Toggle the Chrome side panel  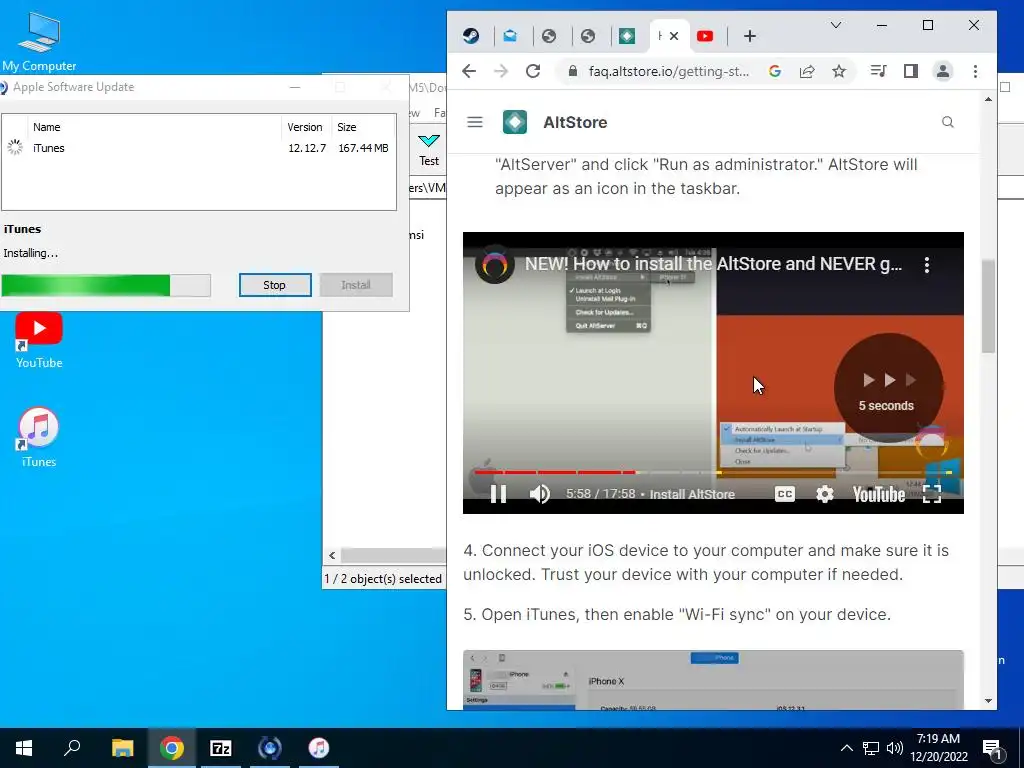(x=911, y=71)
